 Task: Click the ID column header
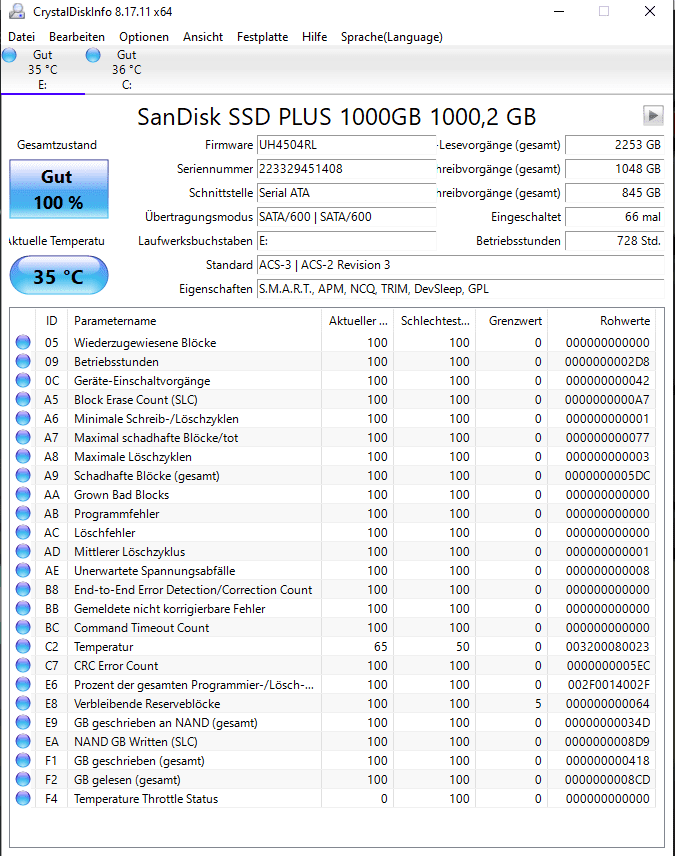coord(51,321)
